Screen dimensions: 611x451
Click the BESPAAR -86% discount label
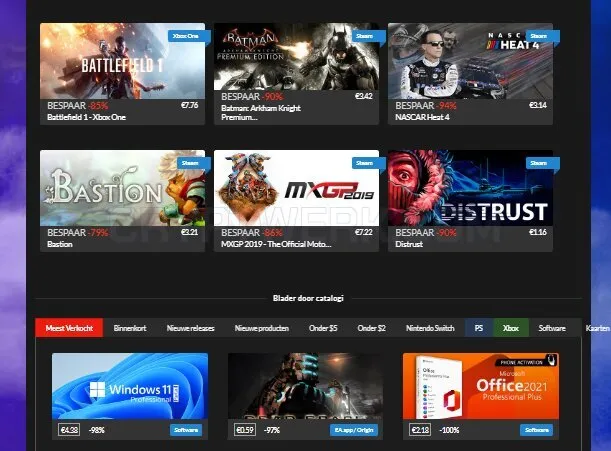click(252, 233)
